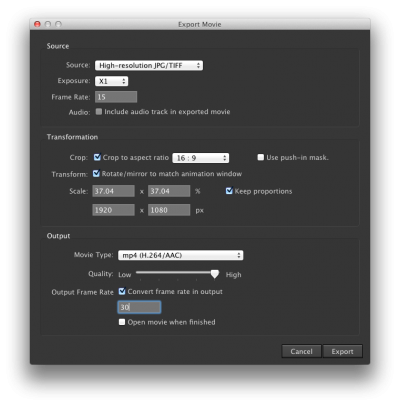Click the 1920 width pixel field

[113, 210]
